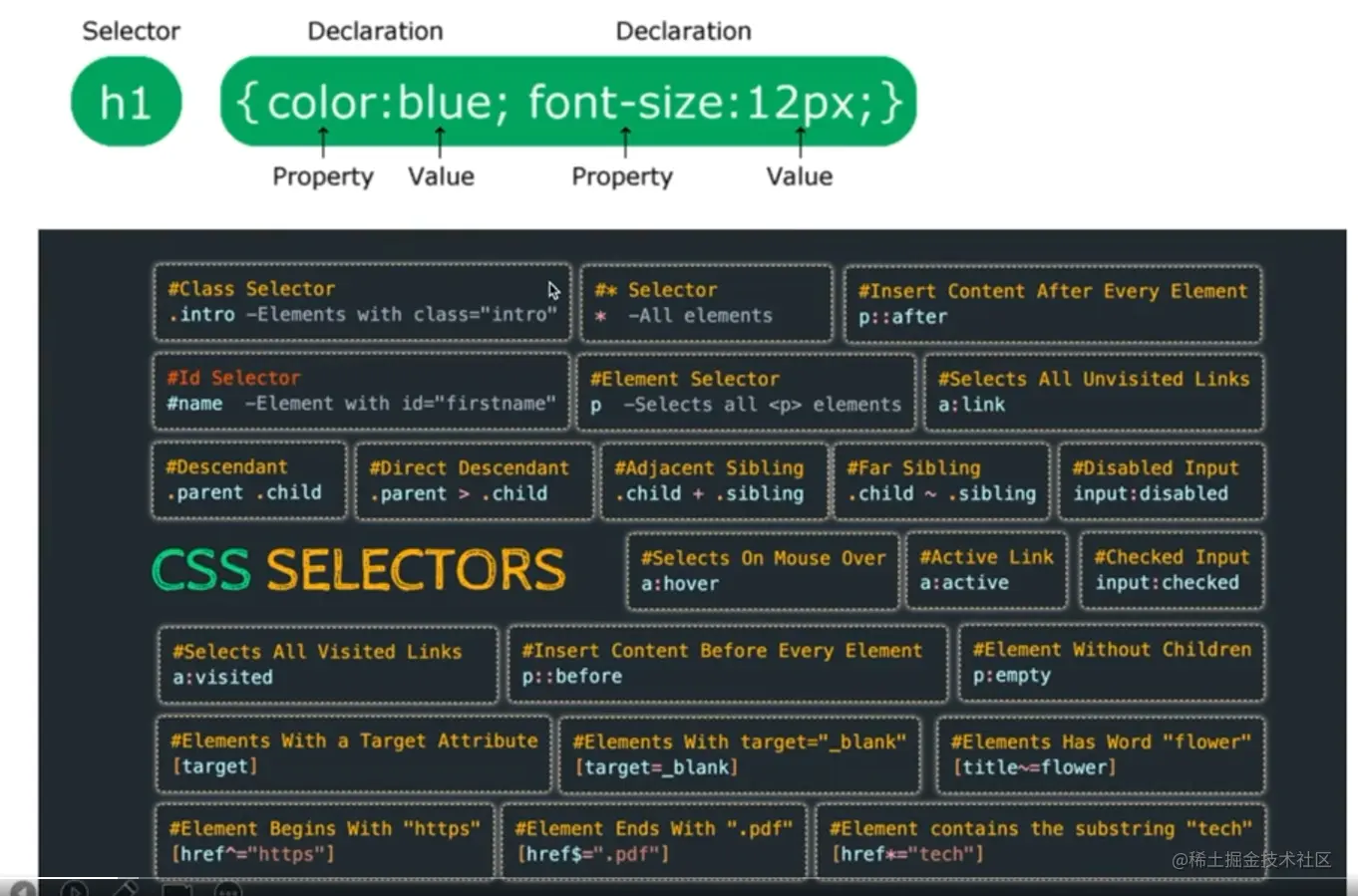Click the 'p:empty' code text
1358x896 pixels.
pos(1011,676)
